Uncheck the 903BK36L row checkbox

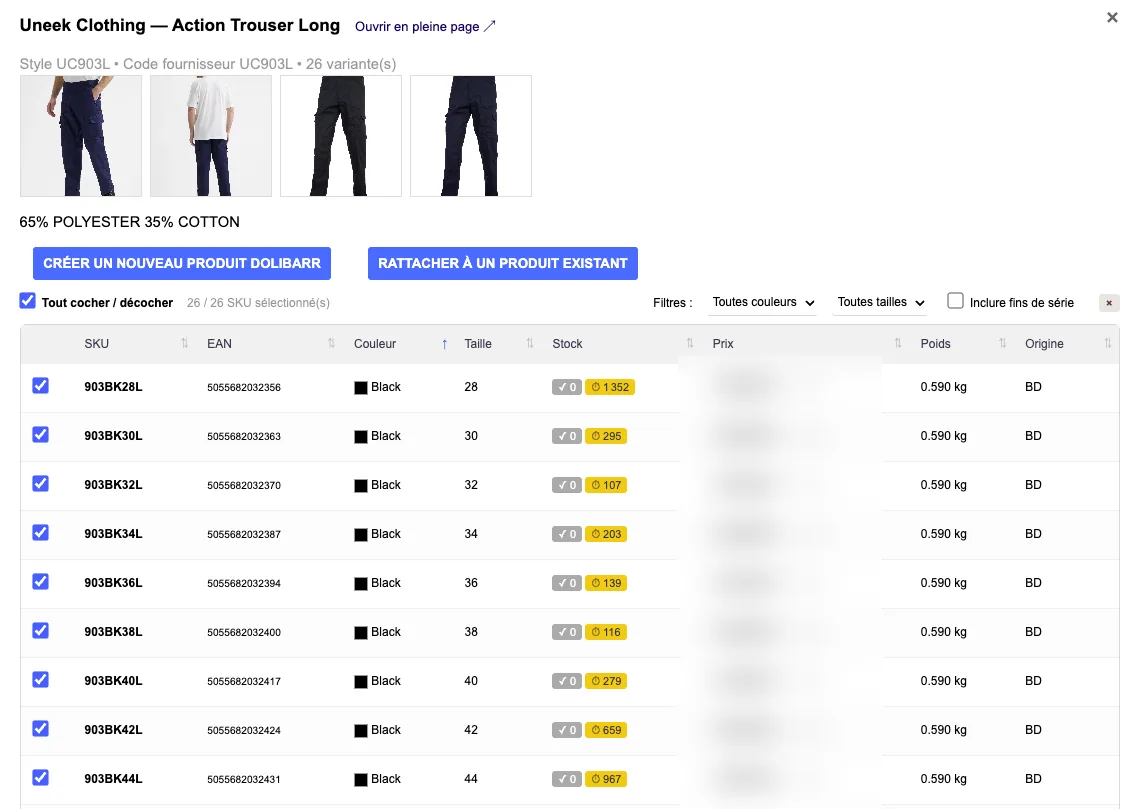click(40, 582)
